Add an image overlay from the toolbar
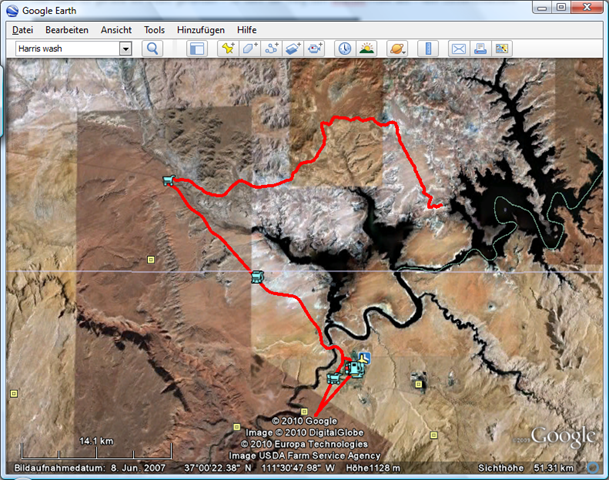Screen dimensions: 609x480 click(293, 48)
